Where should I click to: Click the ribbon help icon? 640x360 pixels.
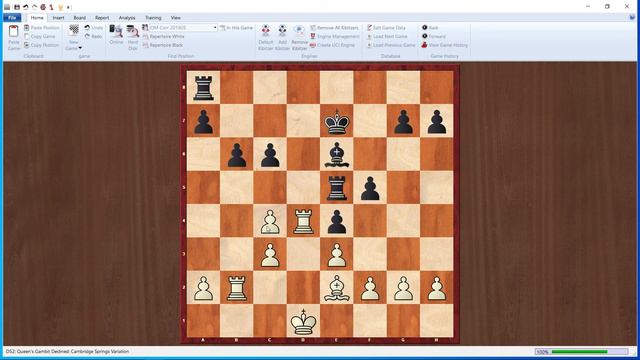pyautogui.click(x=632, y=18)
